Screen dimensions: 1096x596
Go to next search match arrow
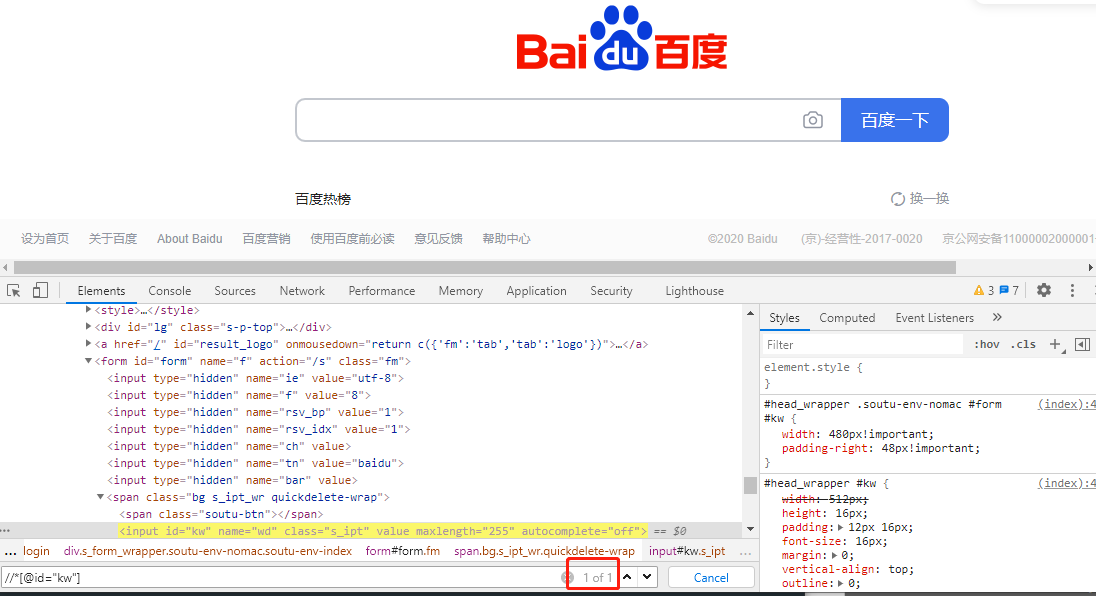point(647,577)
